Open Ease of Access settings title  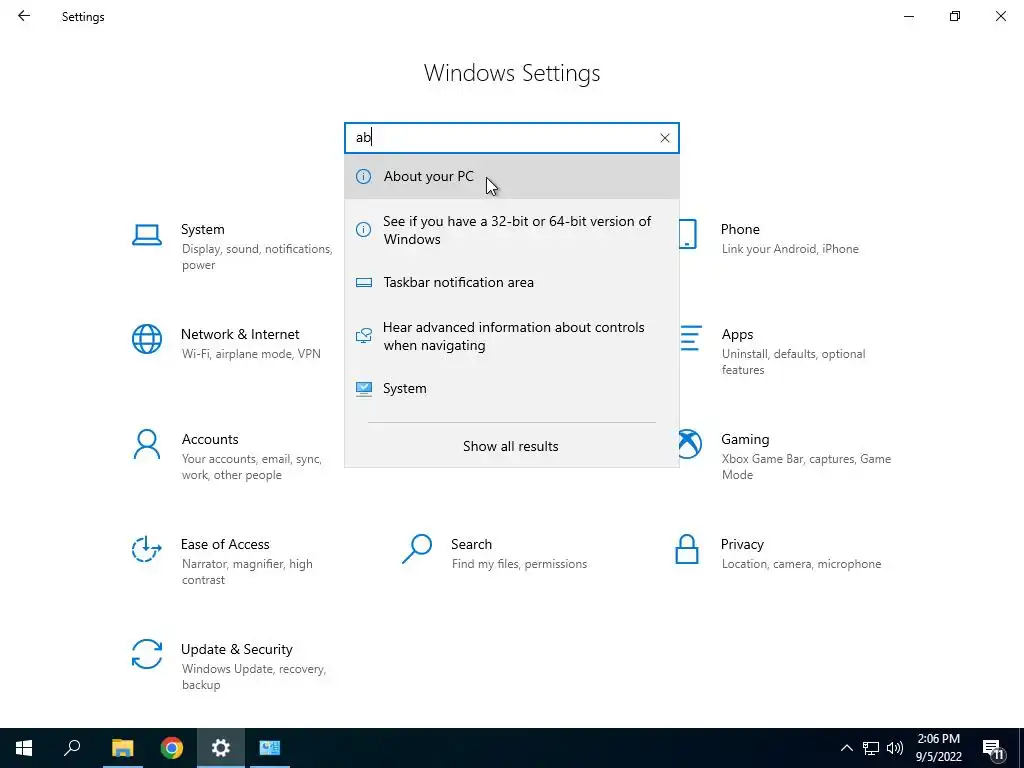click(225, 545)
